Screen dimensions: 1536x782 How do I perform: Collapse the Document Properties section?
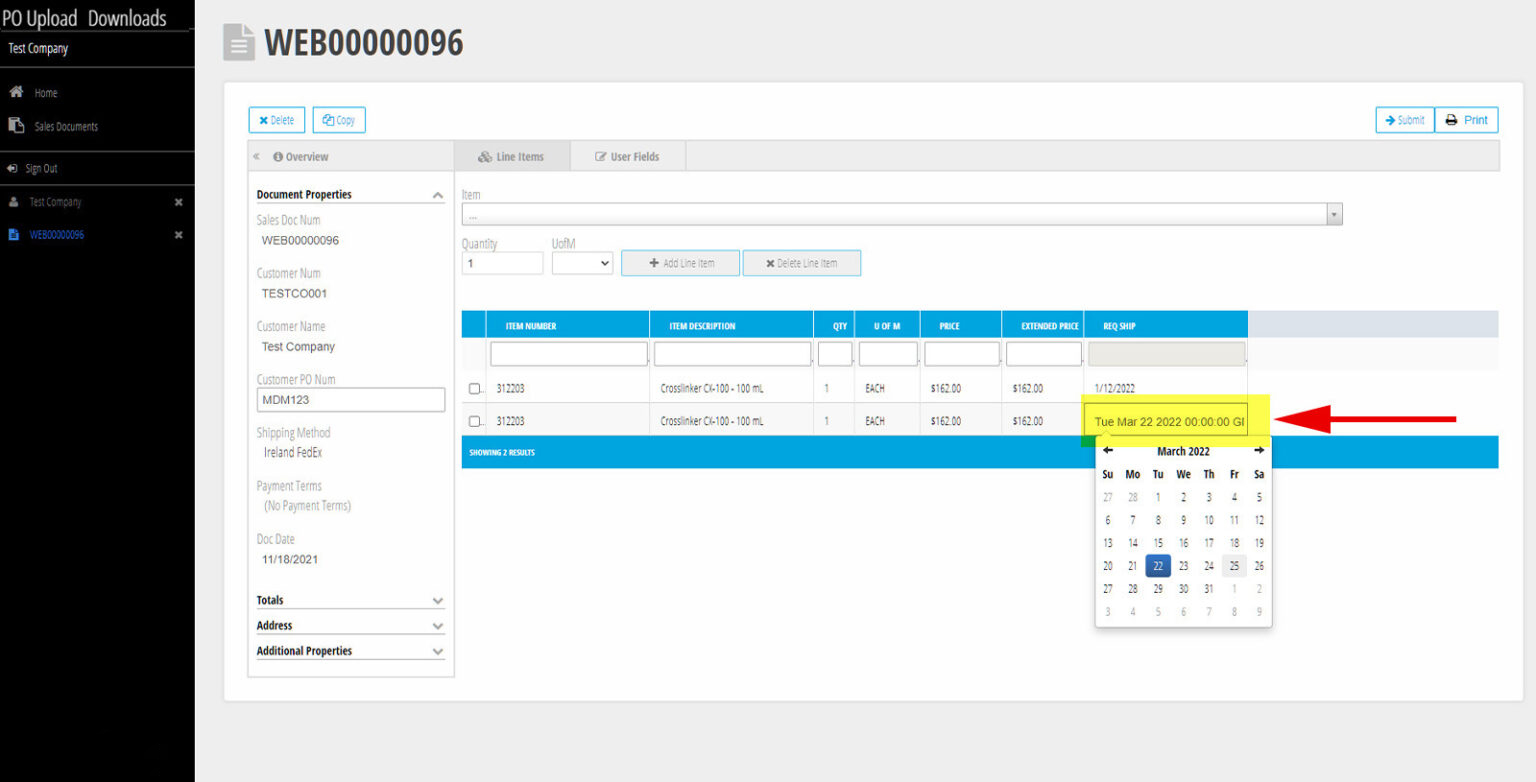click(437, 195)
